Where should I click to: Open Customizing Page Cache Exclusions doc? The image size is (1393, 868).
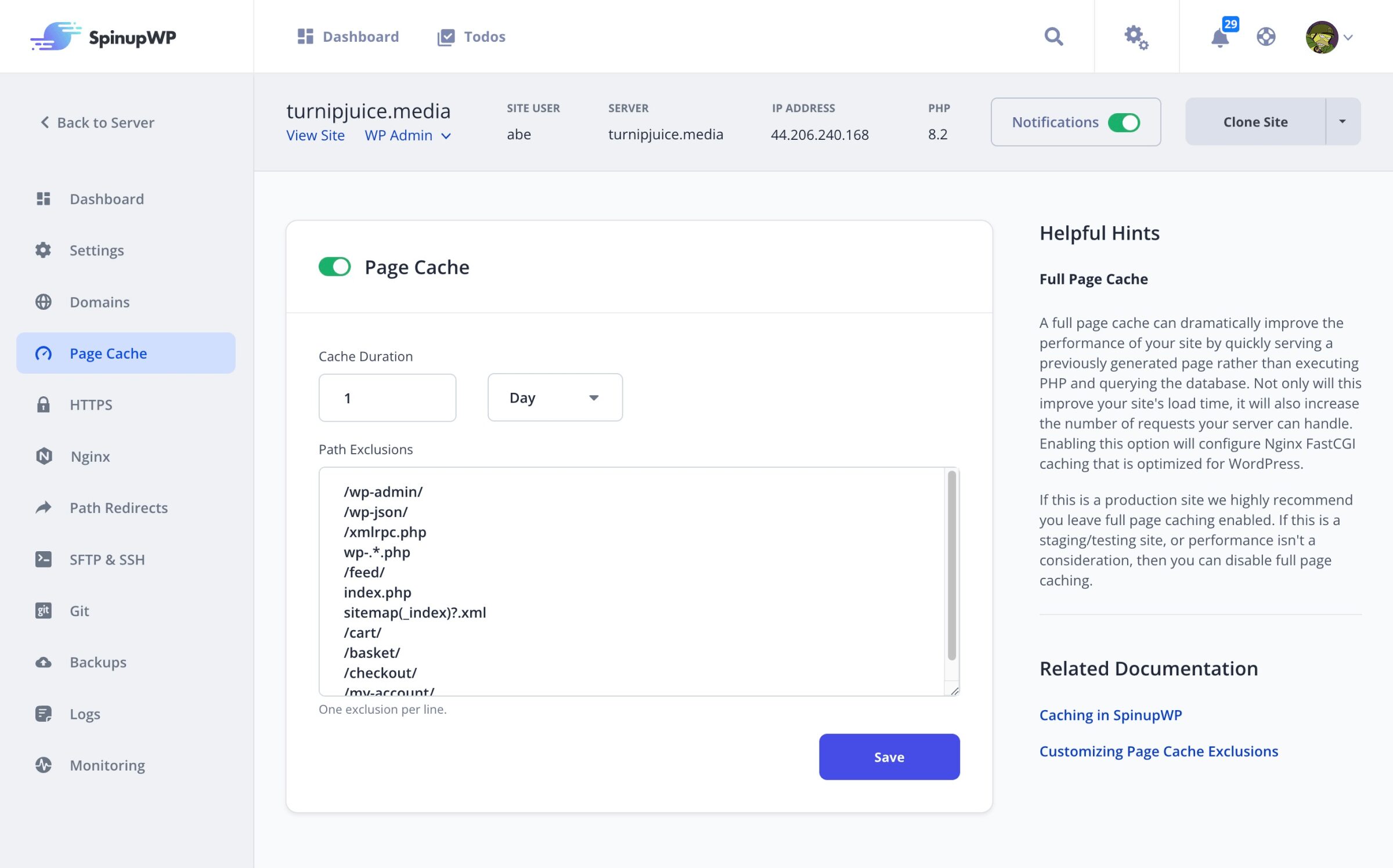click(1159, 751)
